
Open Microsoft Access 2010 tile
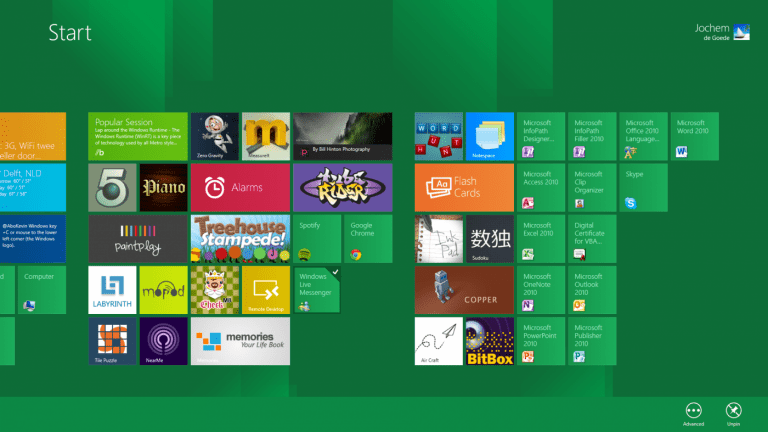(x=541, y=188)
